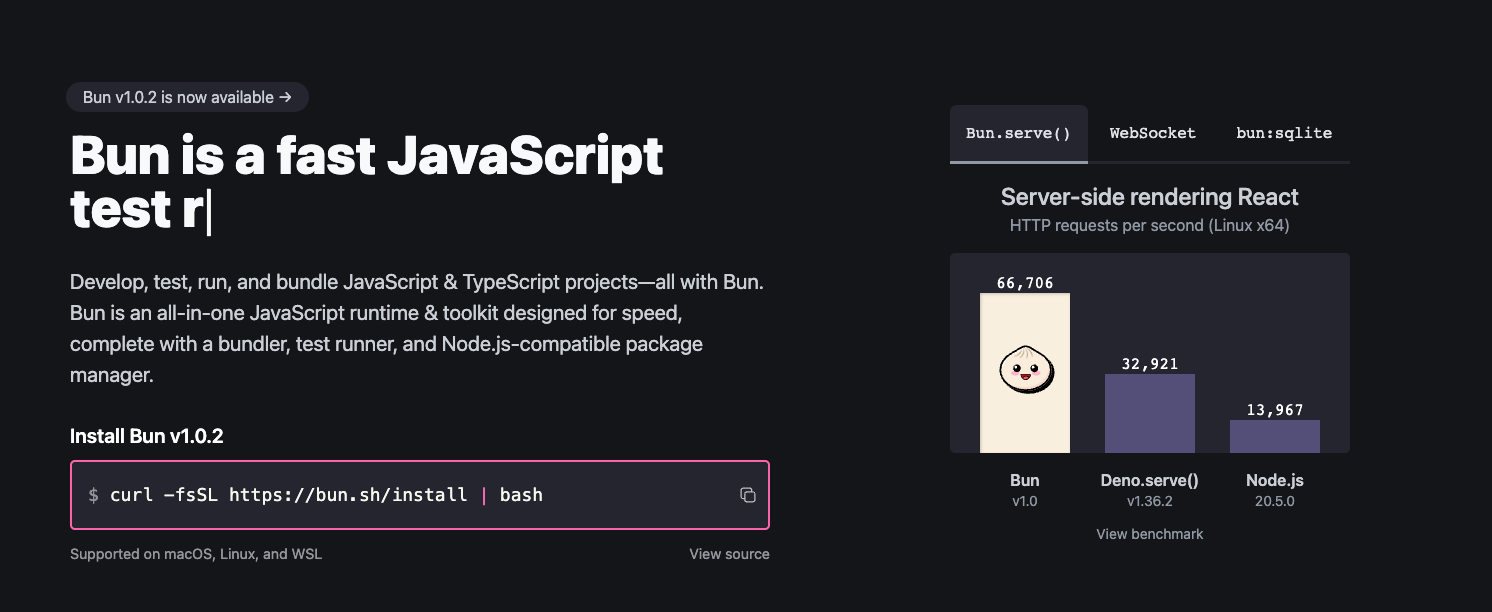Click the Node.js bar showing 13,967
This screenshot has width=1492, height=612.
point(1275,436)
